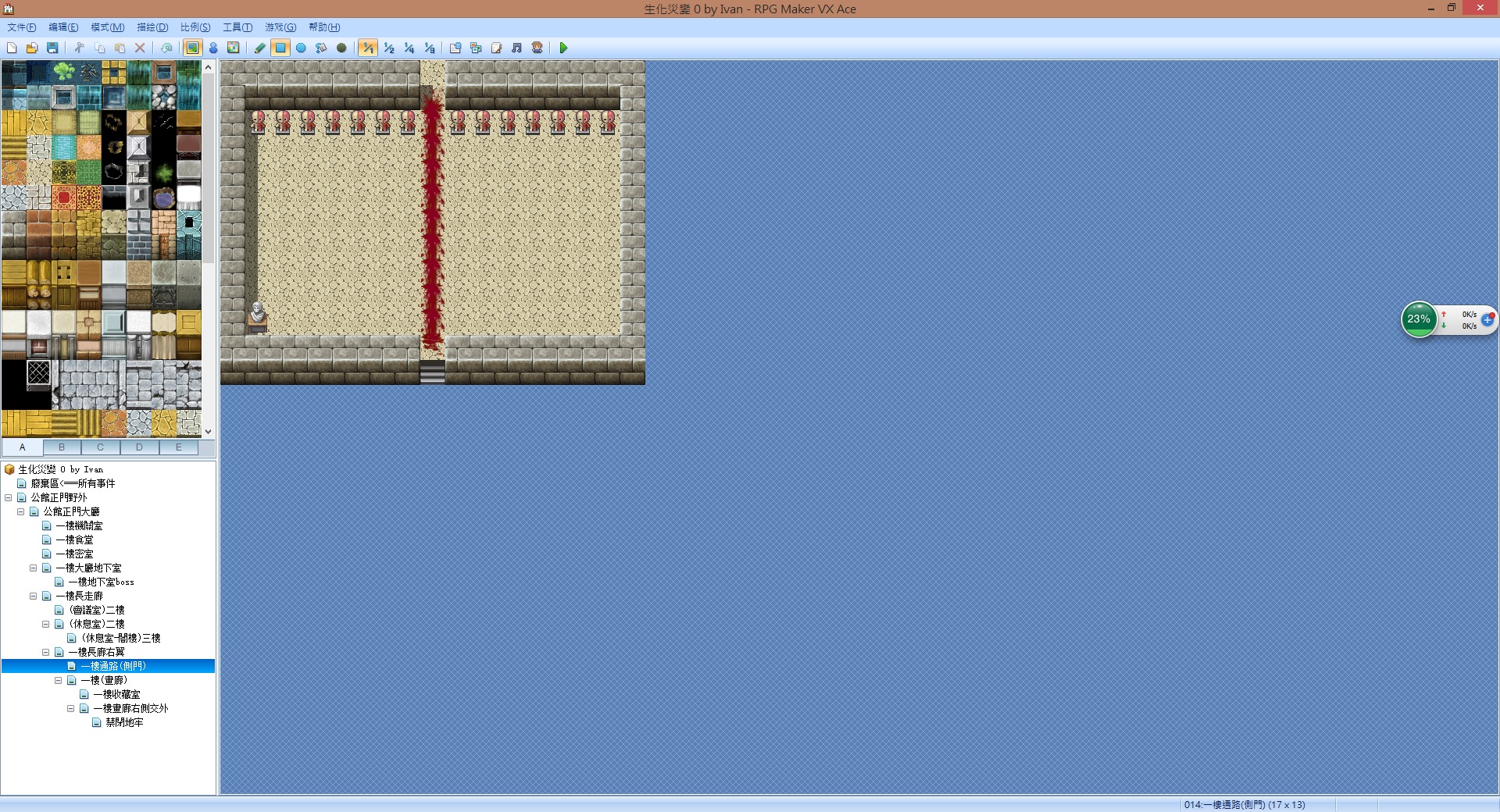Collapse the 公館正門野外 map node
The height and width of the screenshot is (812, 1500).
tap(9, 497)
